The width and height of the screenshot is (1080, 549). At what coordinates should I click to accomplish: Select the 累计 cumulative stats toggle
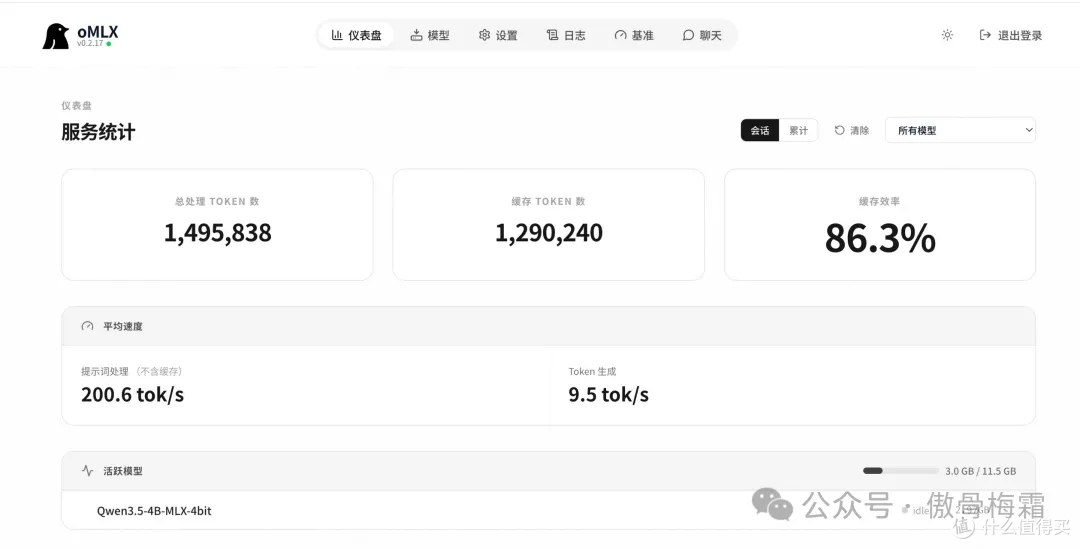tap(798, 130)
